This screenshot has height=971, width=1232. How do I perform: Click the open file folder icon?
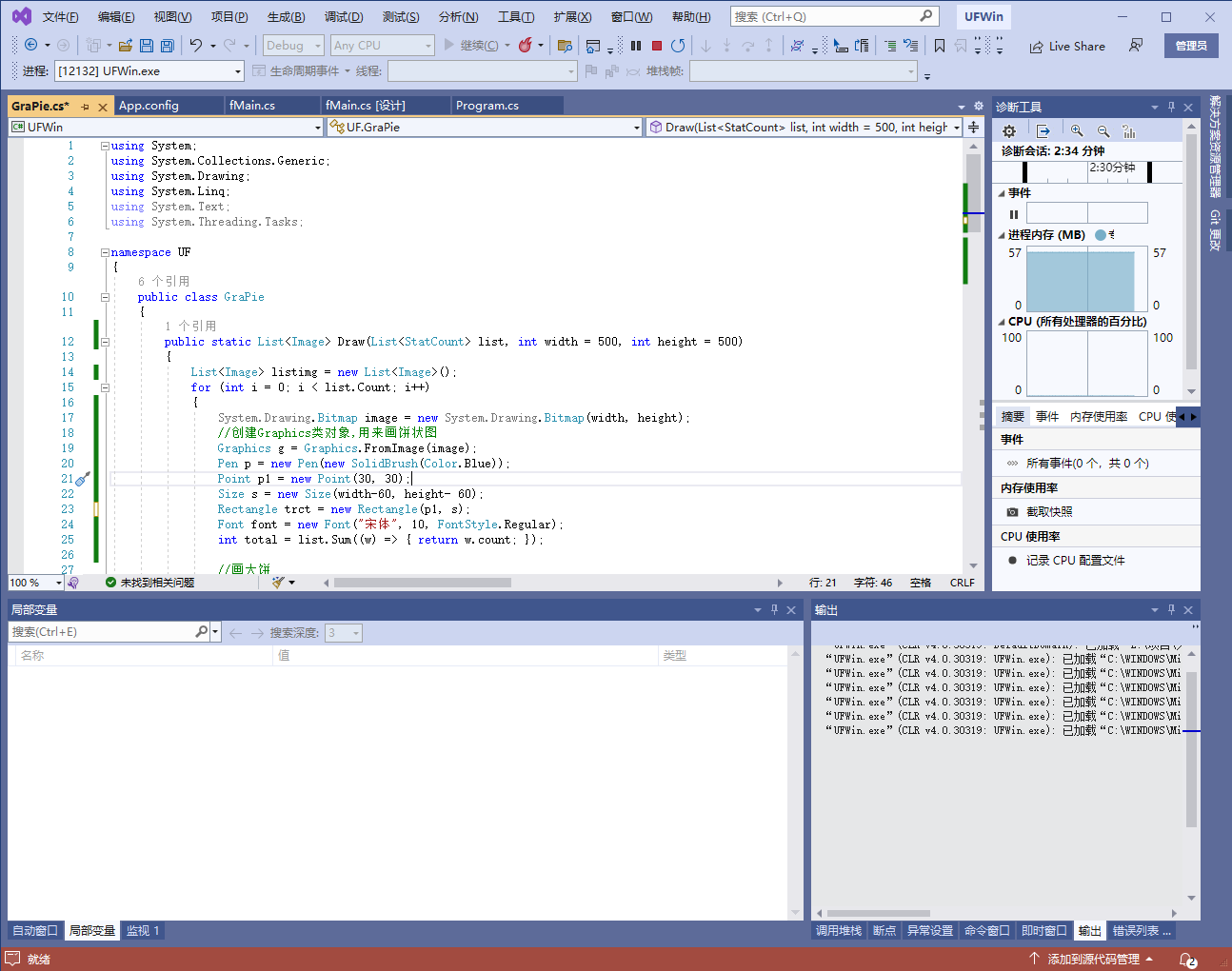click(x=125, y=45)
